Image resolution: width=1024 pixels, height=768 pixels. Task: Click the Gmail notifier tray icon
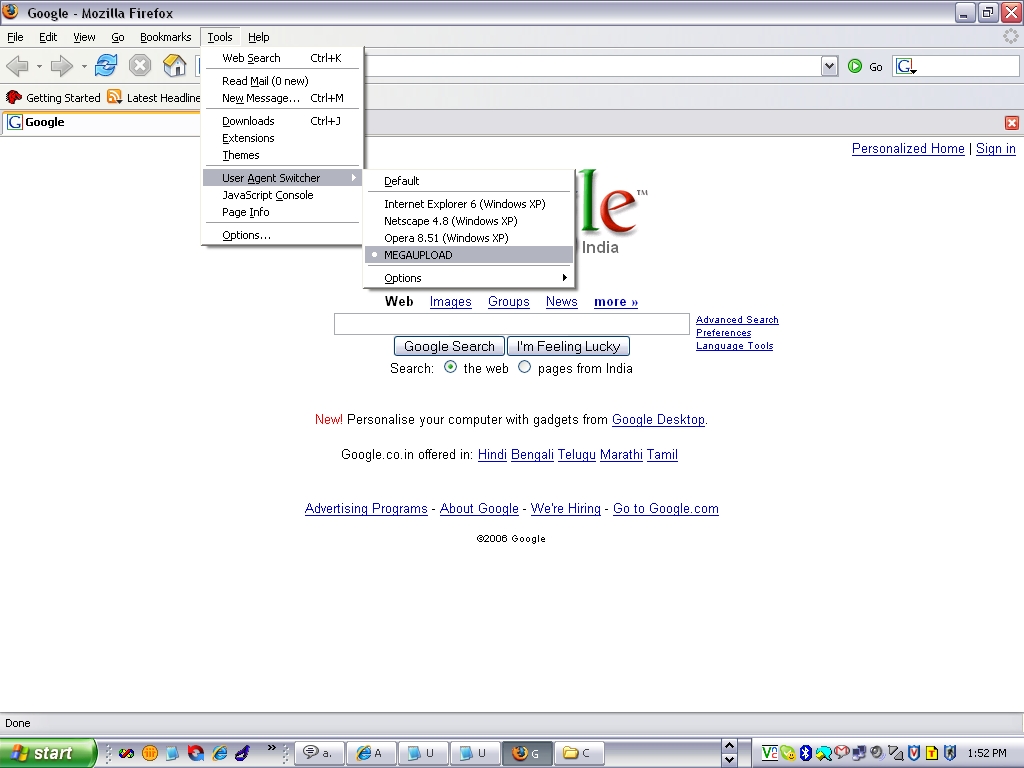(842, 753)
